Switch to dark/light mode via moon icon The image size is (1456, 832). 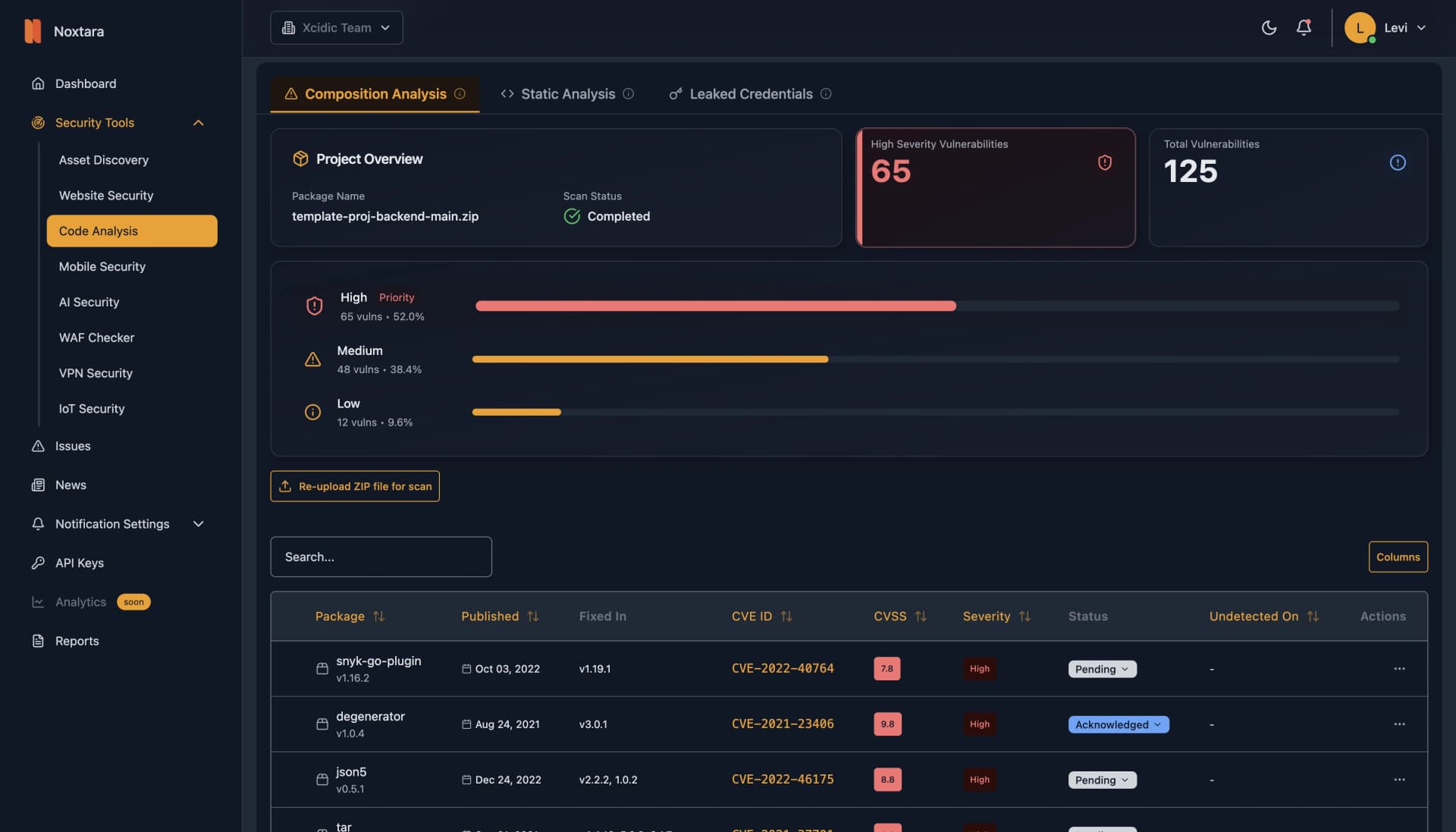point(1269,27)
